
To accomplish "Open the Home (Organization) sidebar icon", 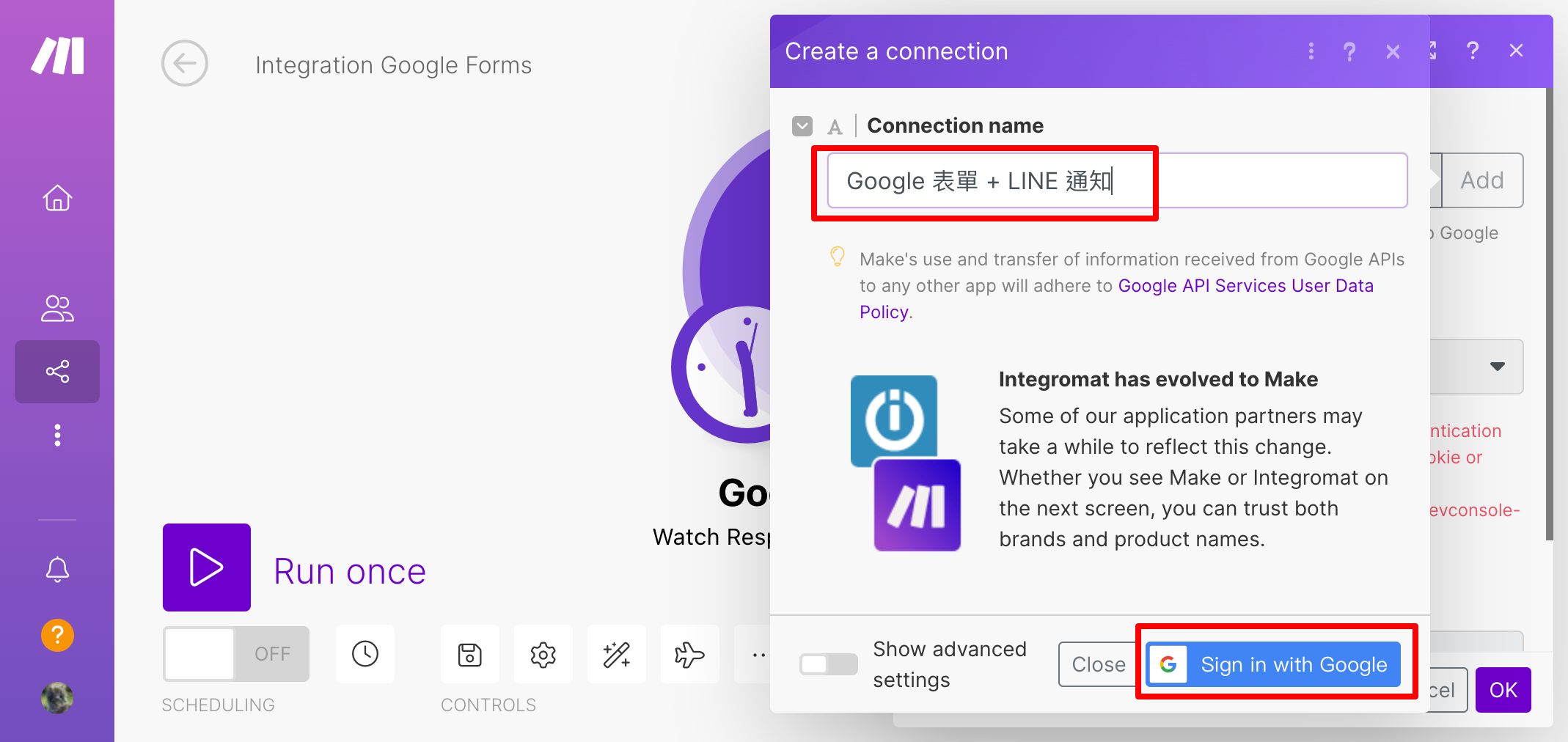I will click(x=57, y=198).
